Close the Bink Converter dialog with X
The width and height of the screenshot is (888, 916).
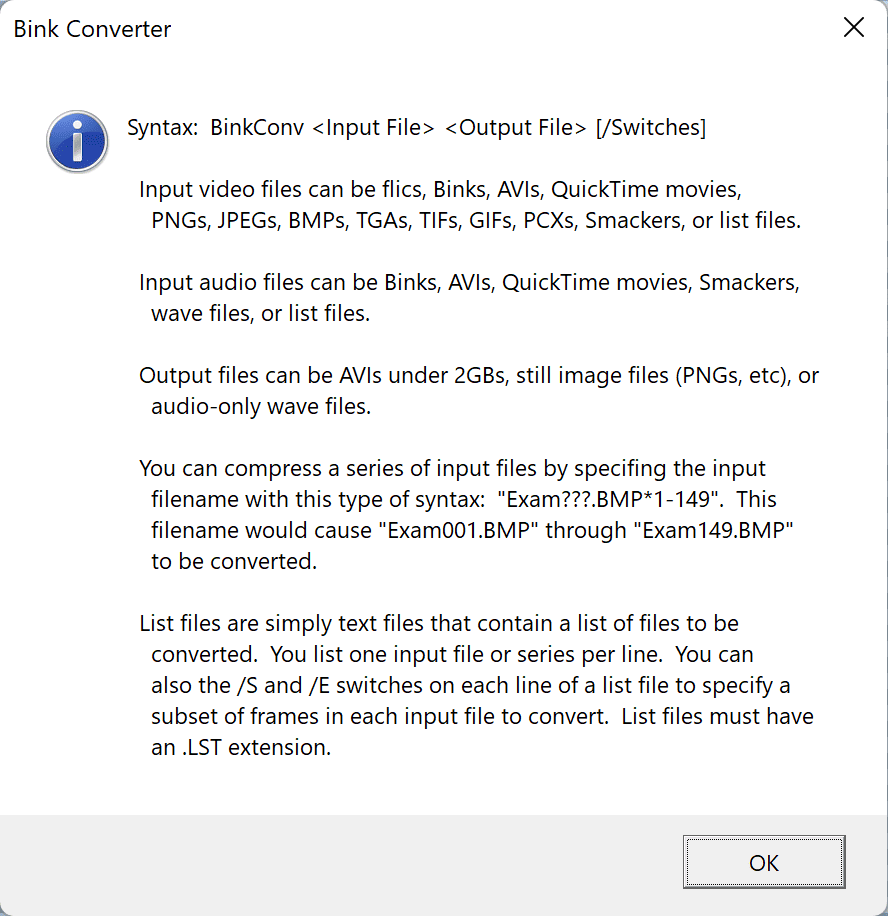[x=853, y=28]
